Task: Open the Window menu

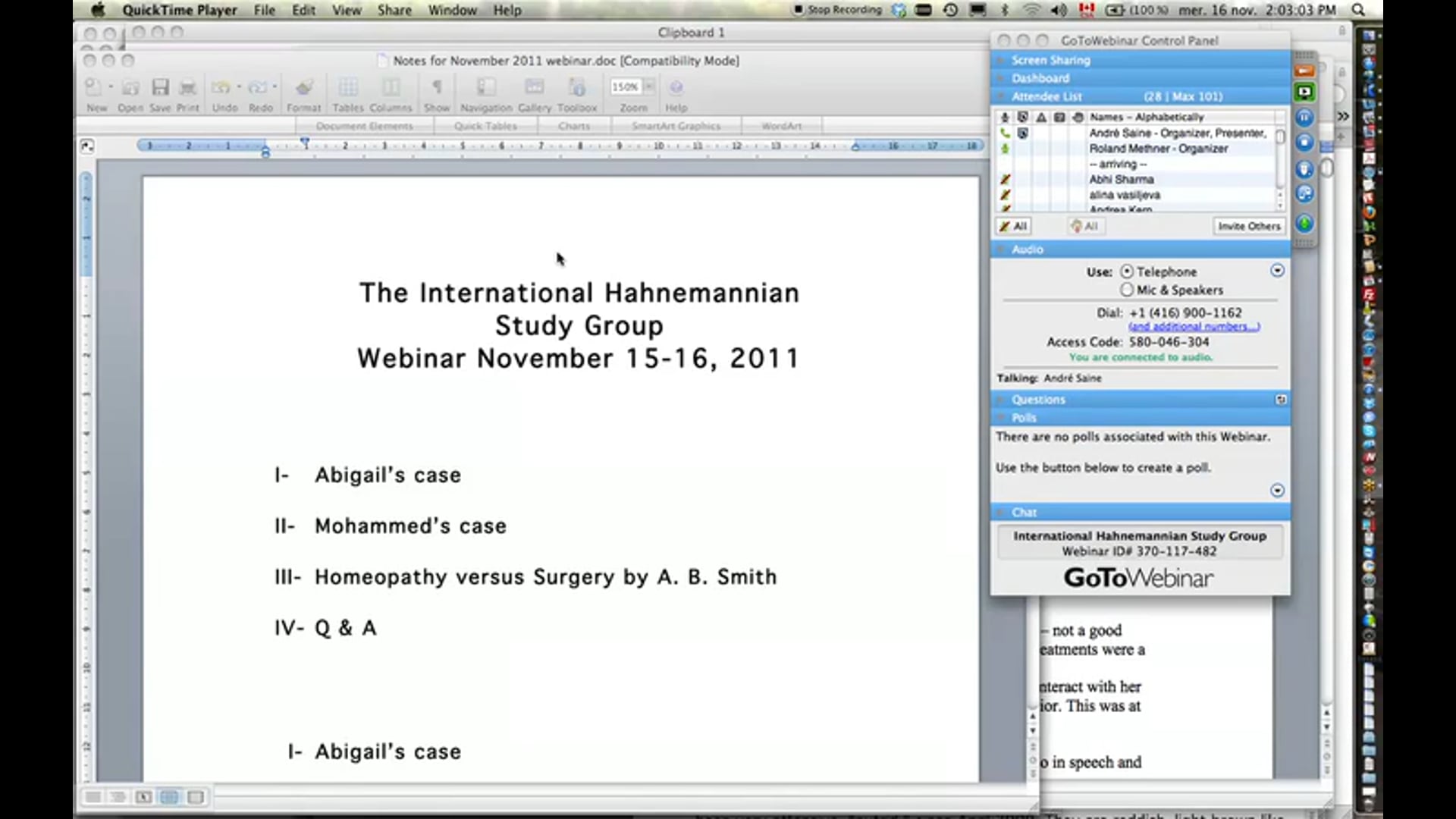Action: click(453, 10)
